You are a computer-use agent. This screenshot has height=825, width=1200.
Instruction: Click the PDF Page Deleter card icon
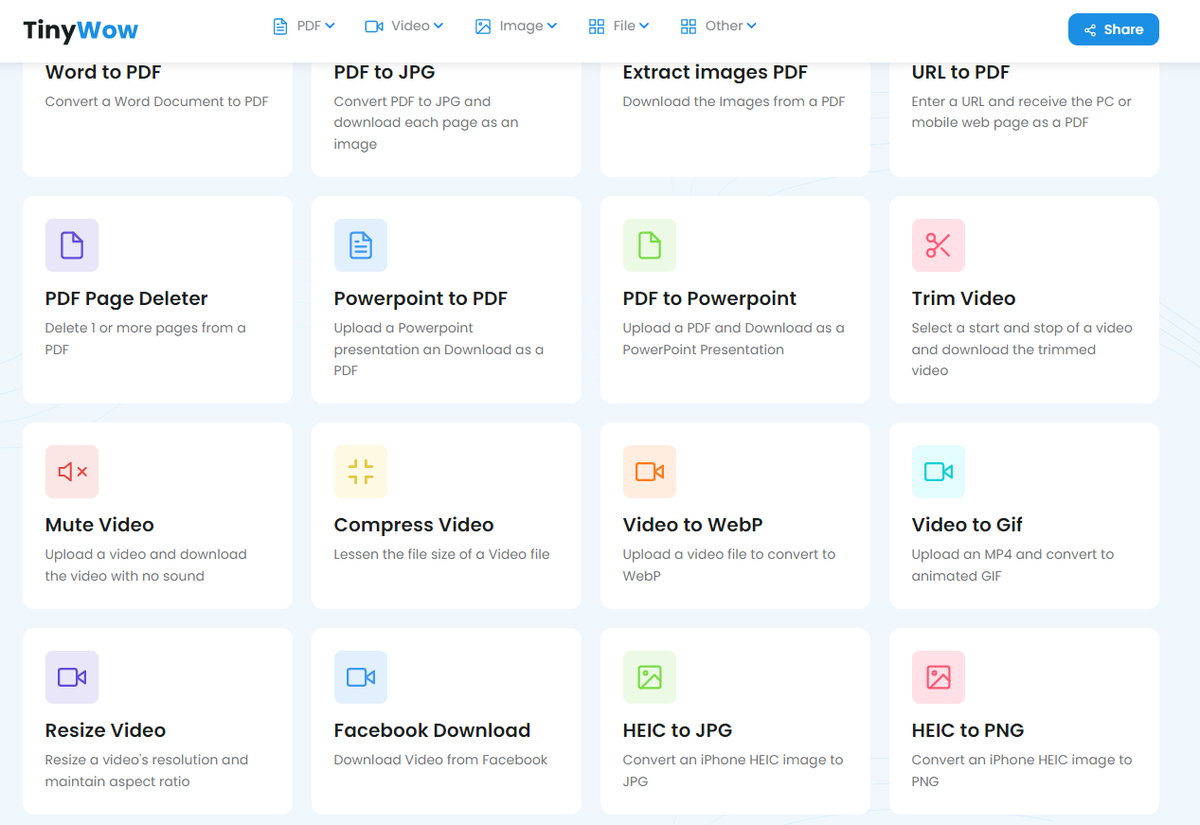(x=72, y=245)
